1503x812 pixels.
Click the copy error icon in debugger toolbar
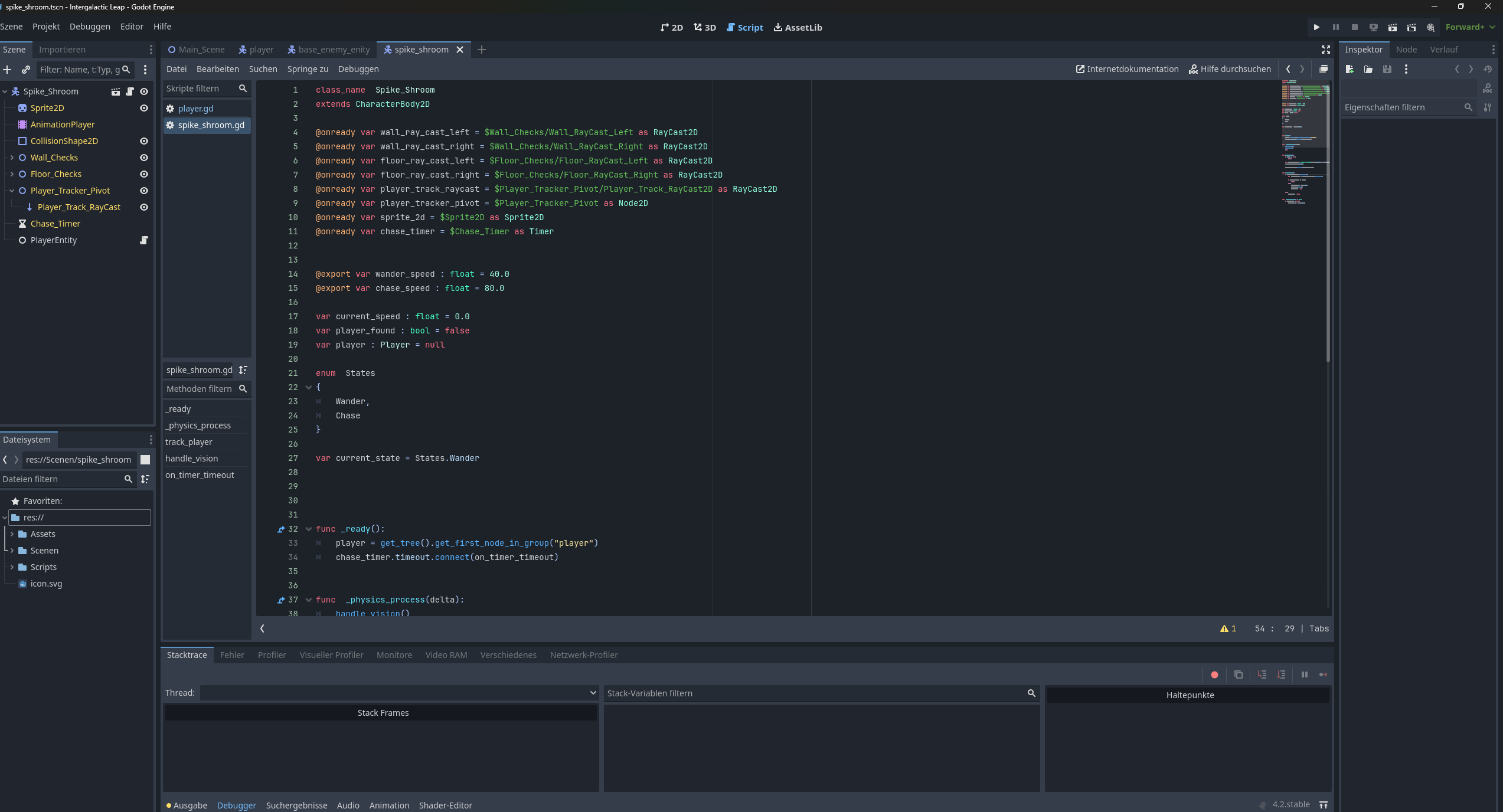pyautogui.click(x=1239, y=675)
